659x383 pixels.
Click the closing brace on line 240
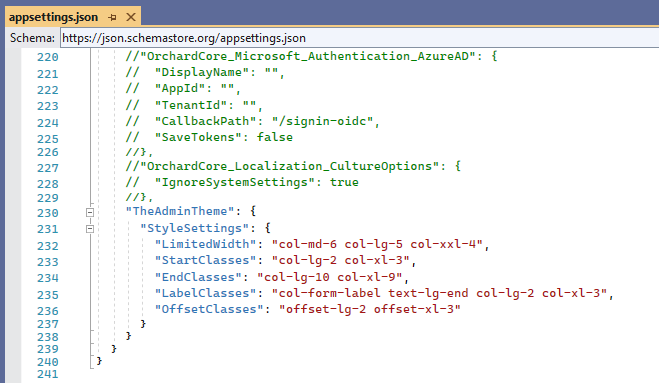point(99,360)
